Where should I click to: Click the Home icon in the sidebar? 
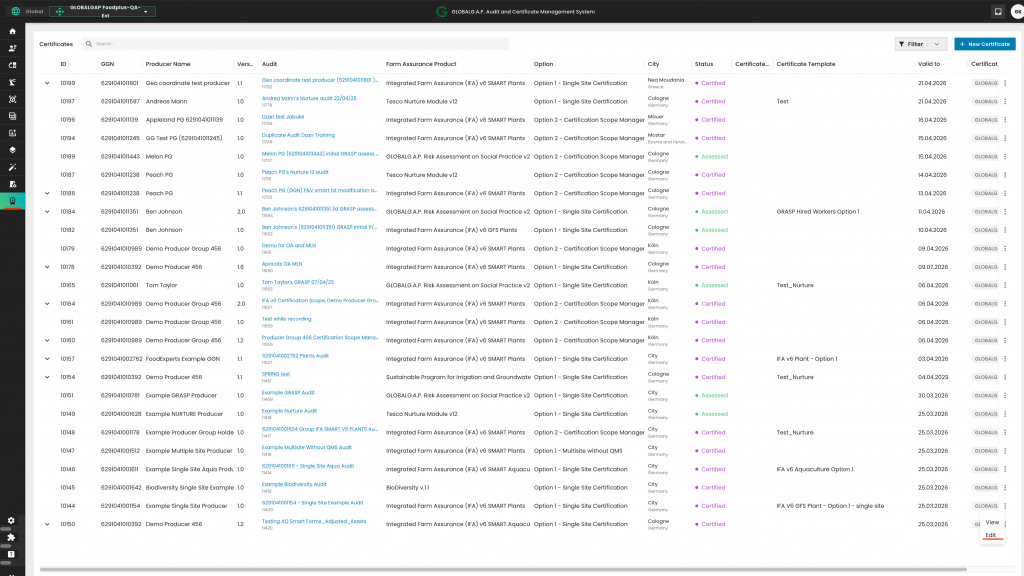click(12, 31)
